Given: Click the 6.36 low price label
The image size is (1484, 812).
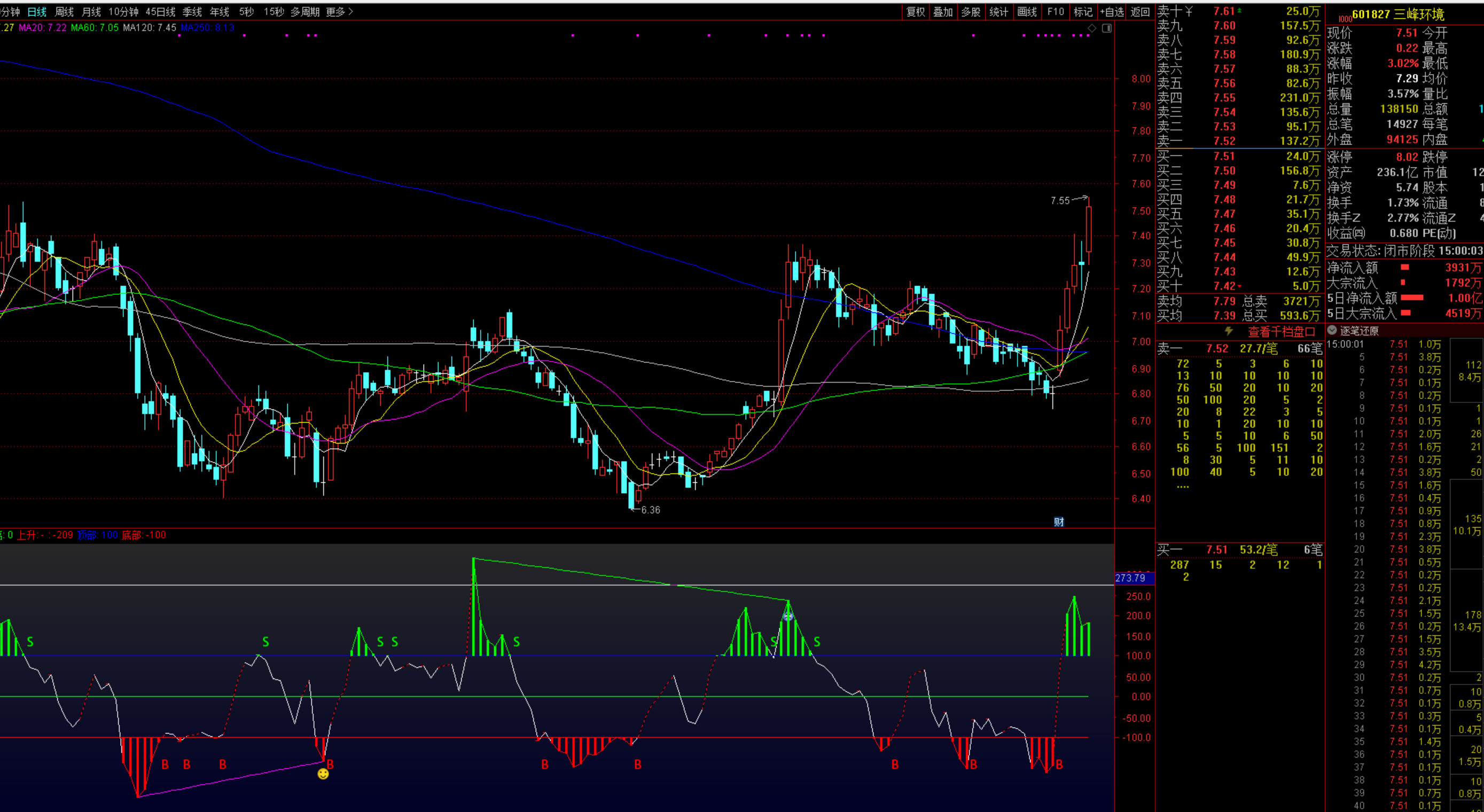Looking at the screenshot, I should 651,510.
